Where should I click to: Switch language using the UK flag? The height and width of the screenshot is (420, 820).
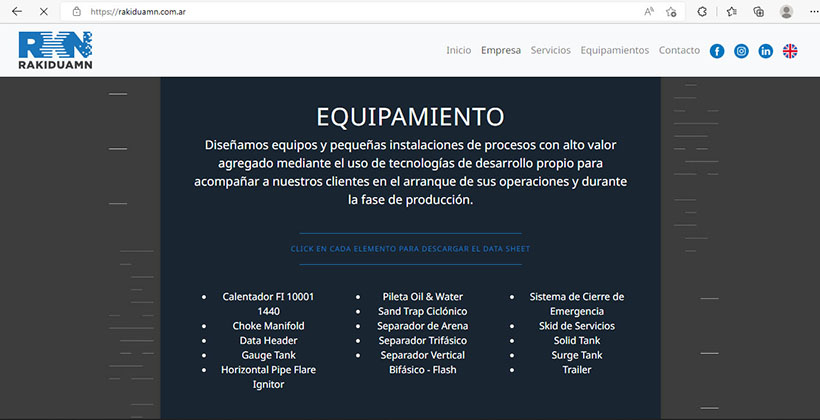pyautogui.click(x=790, y=51)
